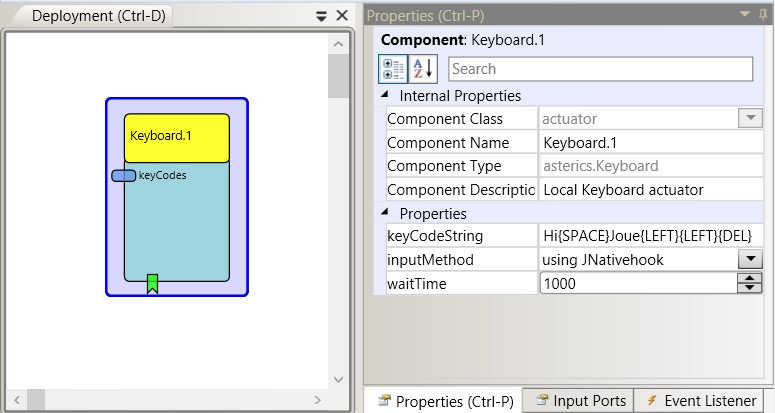Viewport: 775px width, 413px height.
Task: Select the Deployment (Ctrl-D) tab
Action: click(x=98, y=16)
